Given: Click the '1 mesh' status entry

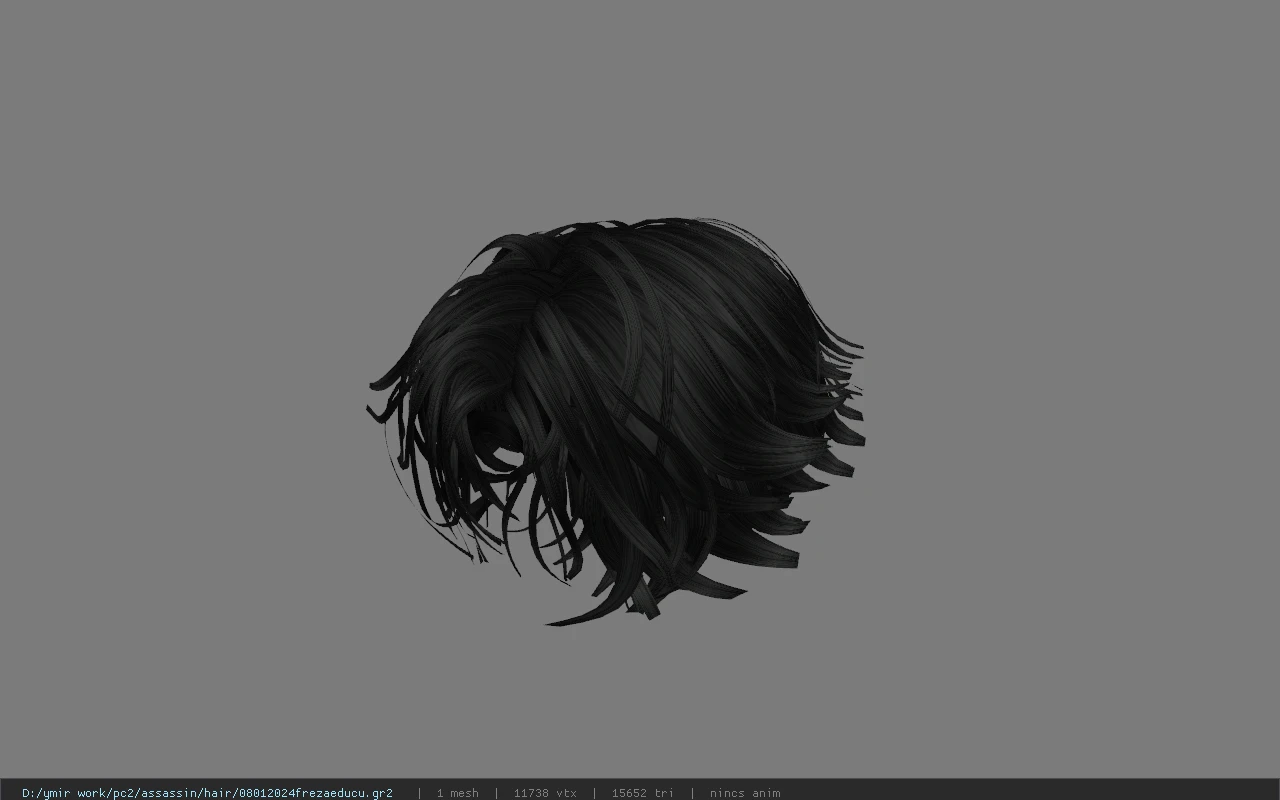Looking at the screenshot, I should pos(458,793).
